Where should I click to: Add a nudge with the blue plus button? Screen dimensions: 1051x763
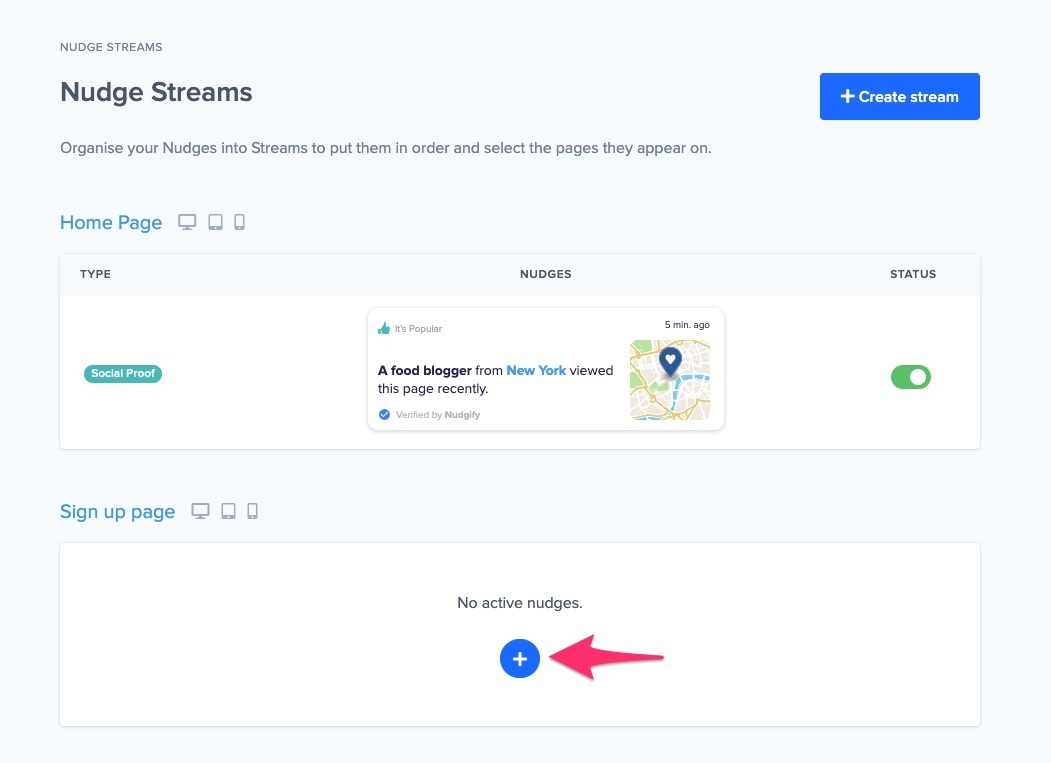coord(519,658)
